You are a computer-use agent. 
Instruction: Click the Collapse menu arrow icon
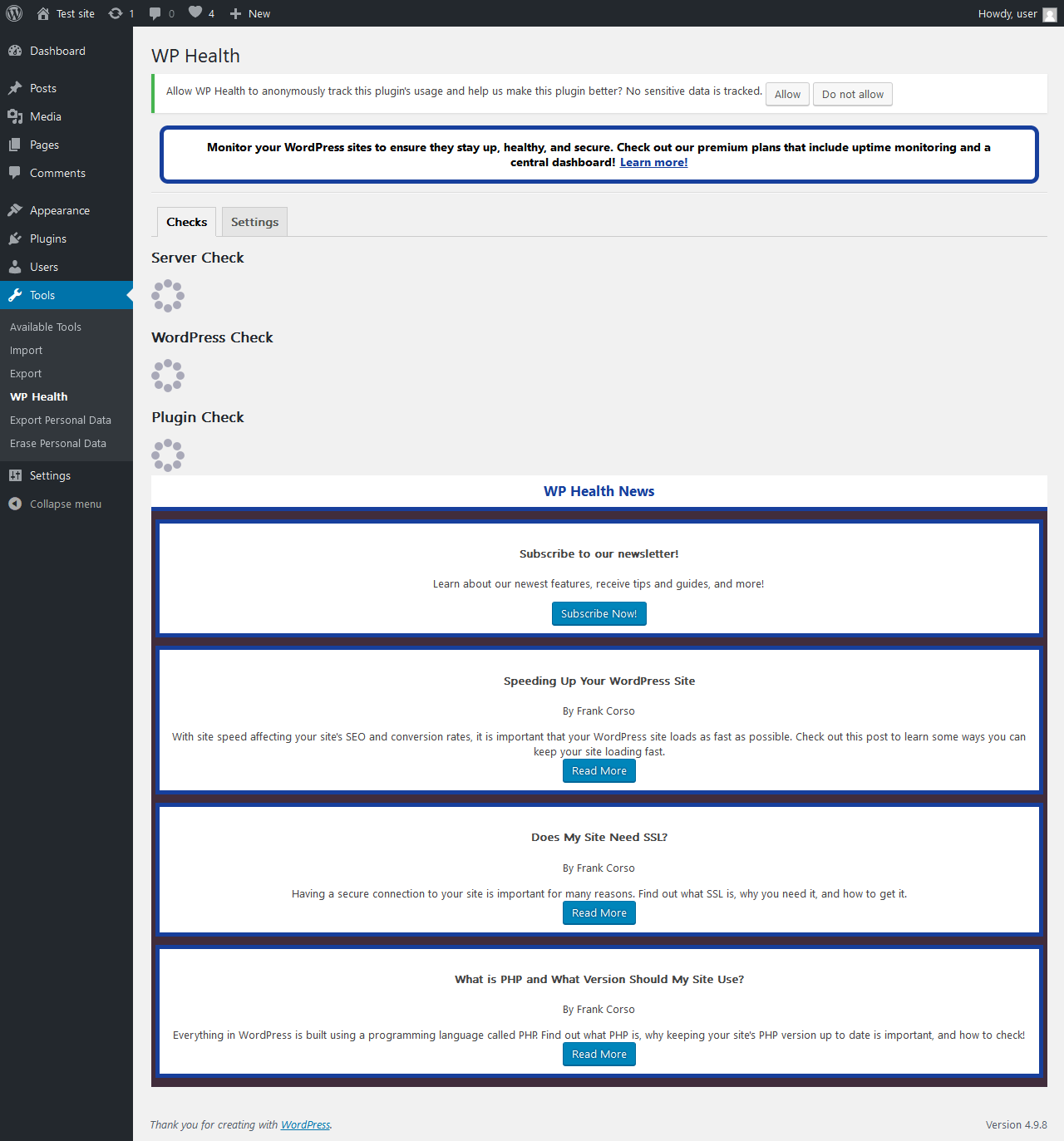coord(15,504)
